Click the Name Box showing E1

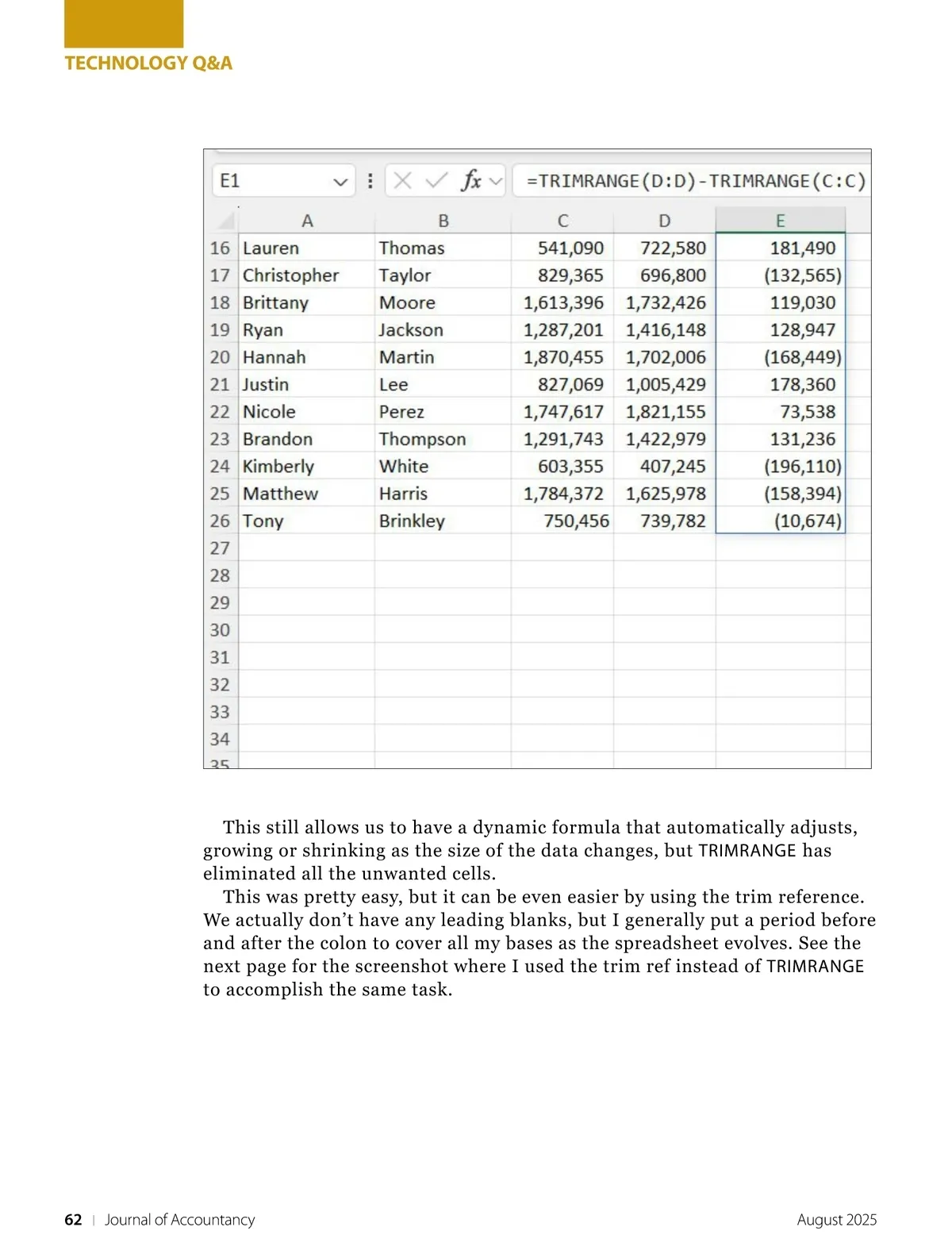(270, 181)
